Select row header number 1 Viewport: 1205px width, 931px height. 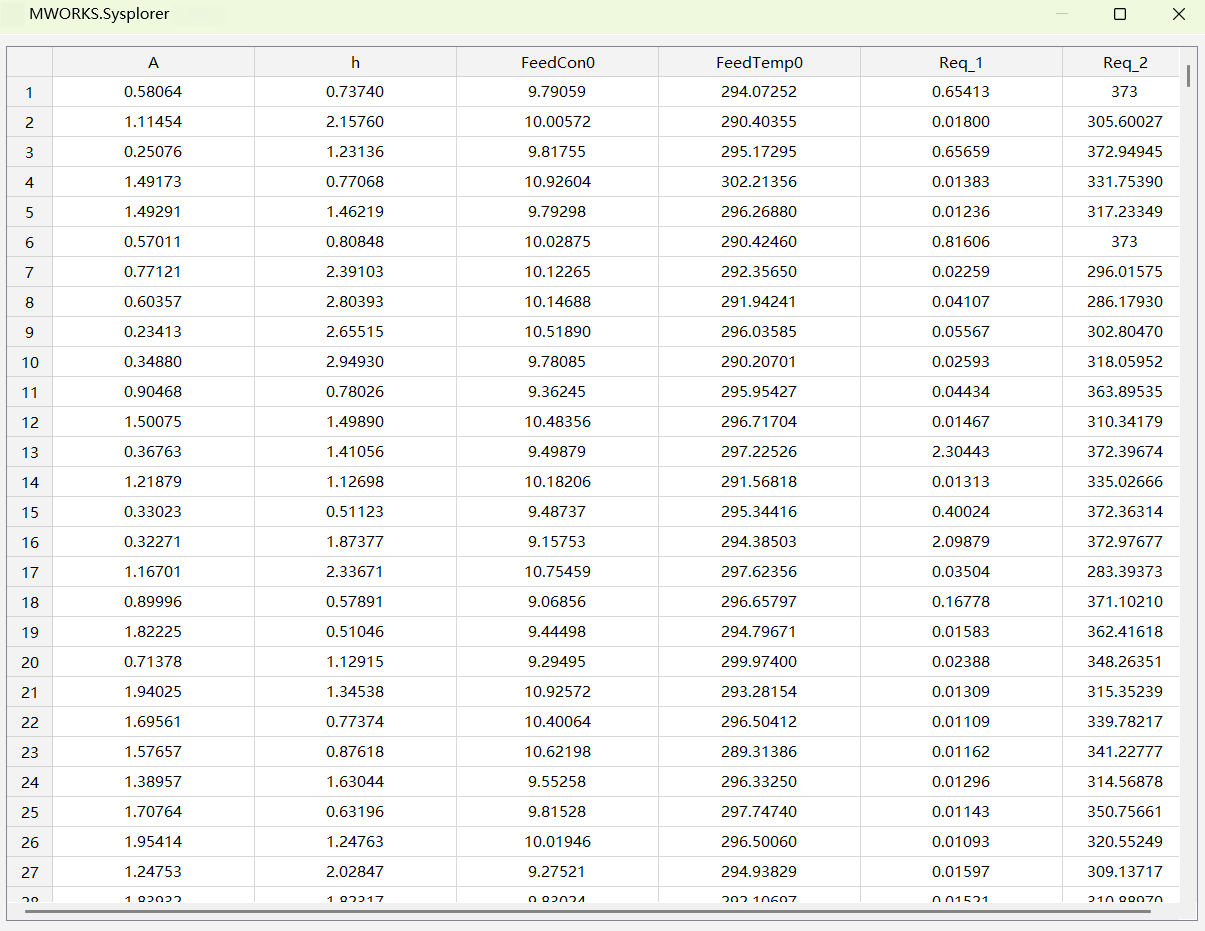point(29,92)
